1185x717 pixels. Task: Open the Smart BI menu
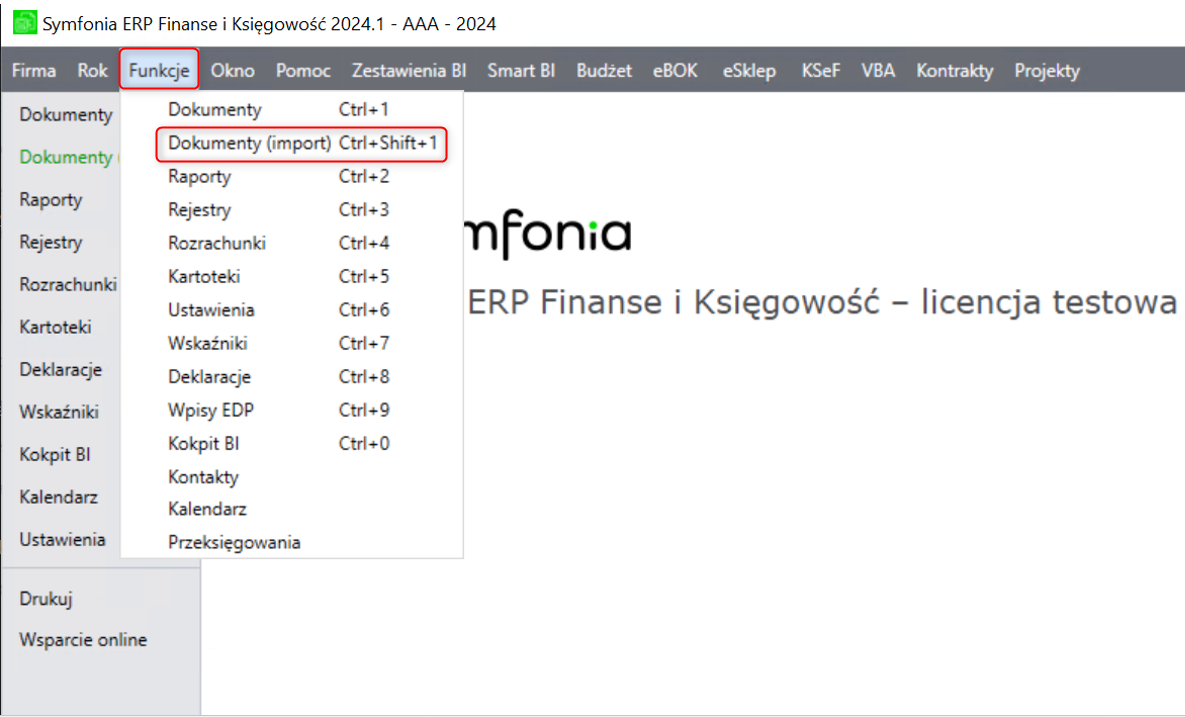521,70
